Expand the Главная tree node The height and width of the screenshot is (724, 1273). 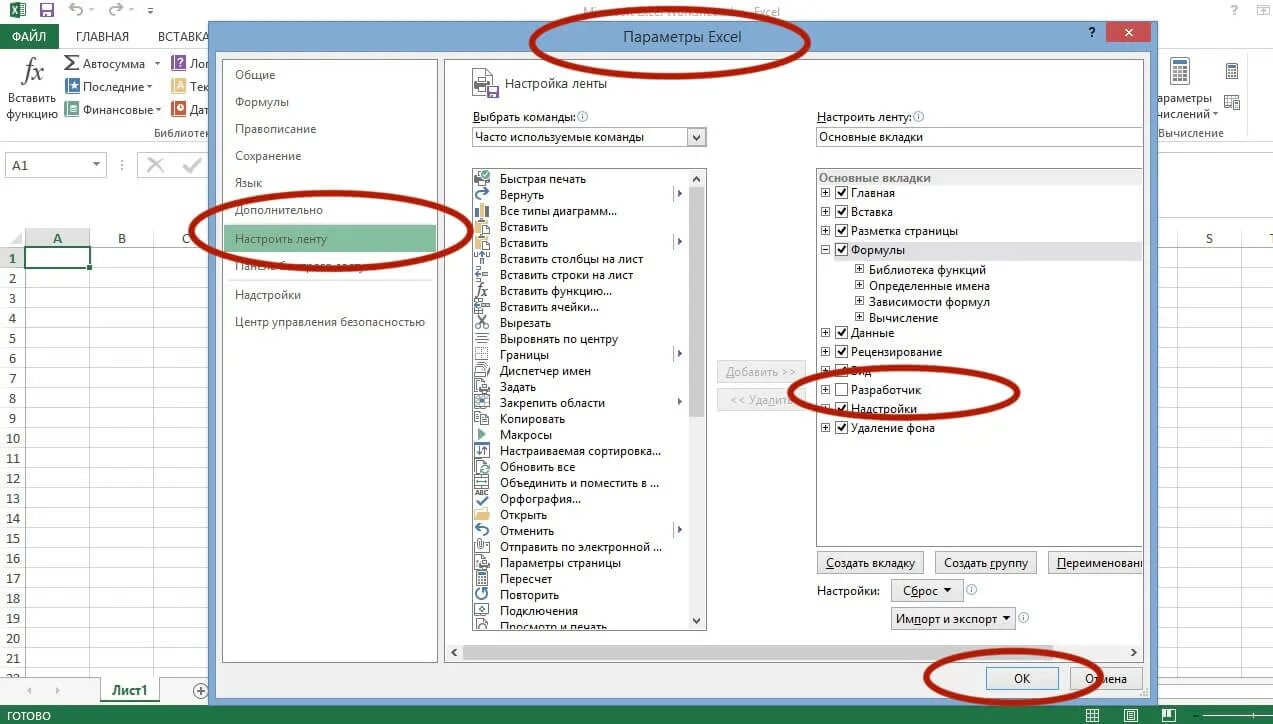click(826, 193)
